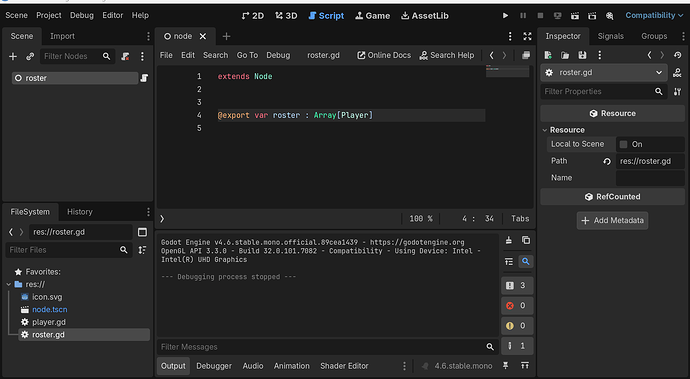Image resolution: width=690 pixels, height=379 pixels.
Task: Open the AssetLib workspace
Action: (x=425, y=16)
